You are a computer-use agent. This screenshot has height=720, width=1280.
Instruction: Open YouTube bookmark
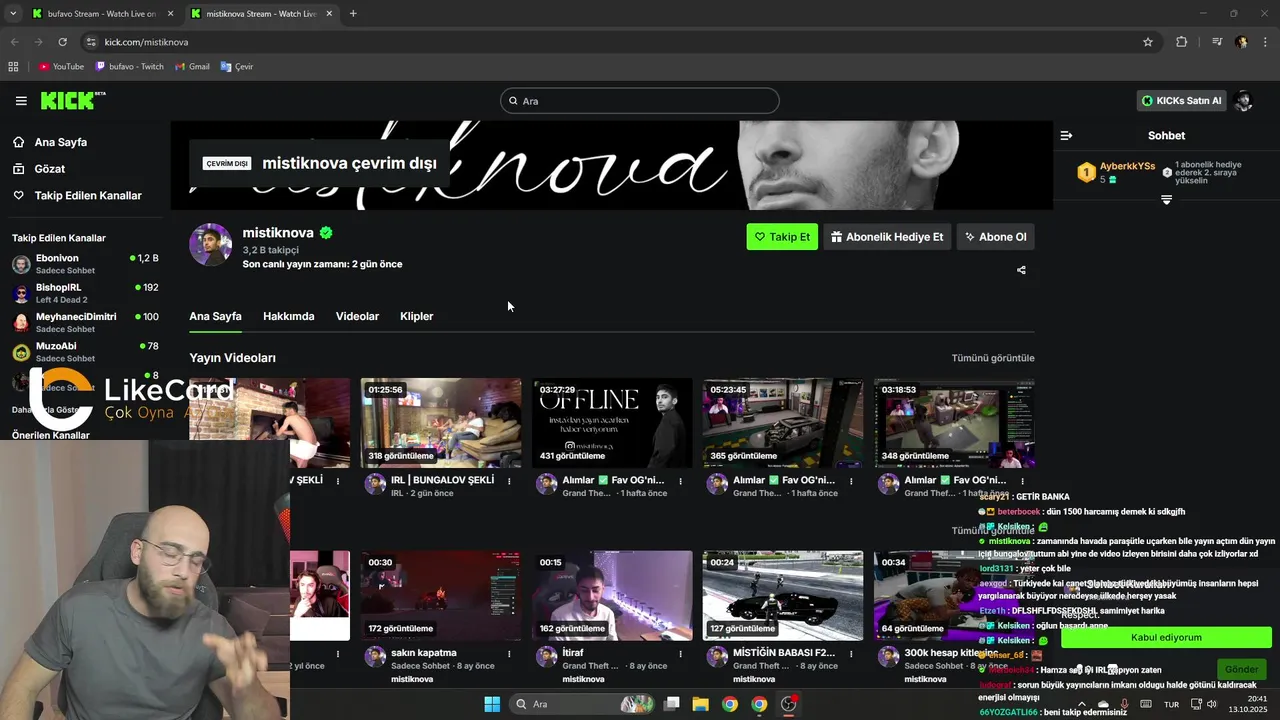click(x=61, y=66)
